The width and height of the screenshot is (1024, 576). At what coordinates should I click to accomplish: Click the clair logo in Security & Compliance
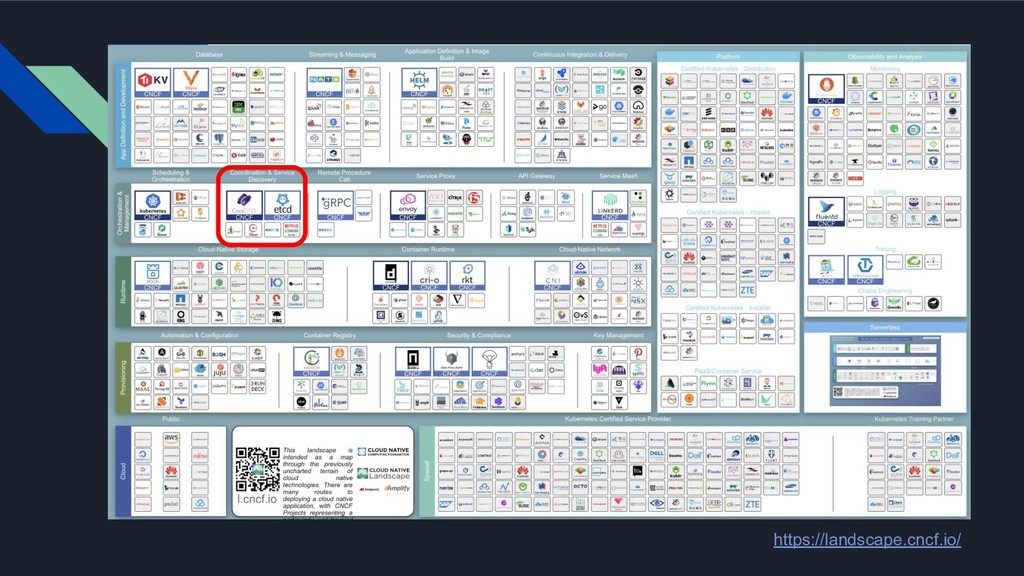click(536, 370)
